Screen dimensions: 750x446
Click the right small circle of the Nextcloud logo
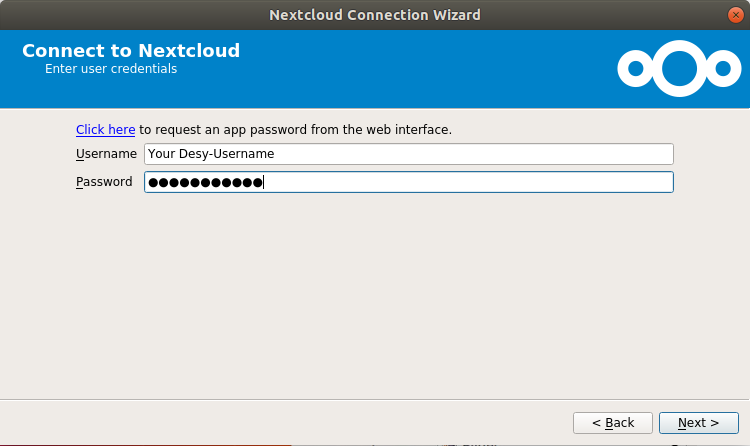pos(723,68)
